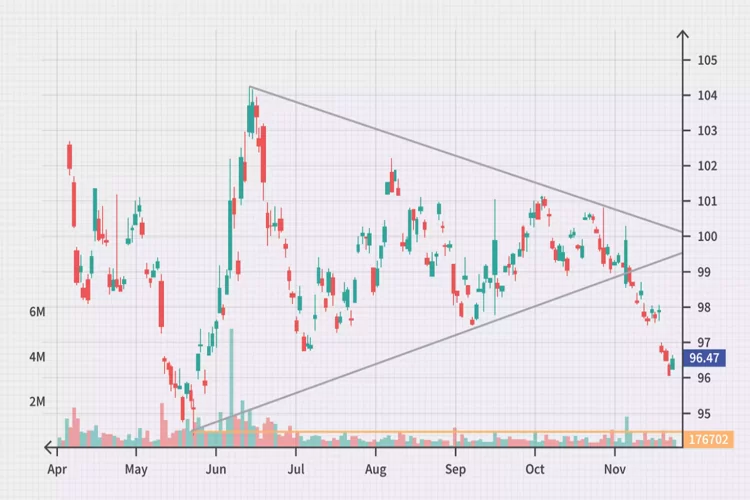Viewport: 750px width, 500px height.
Task: Click the Apr month label
Action: [x=57, y=469]
